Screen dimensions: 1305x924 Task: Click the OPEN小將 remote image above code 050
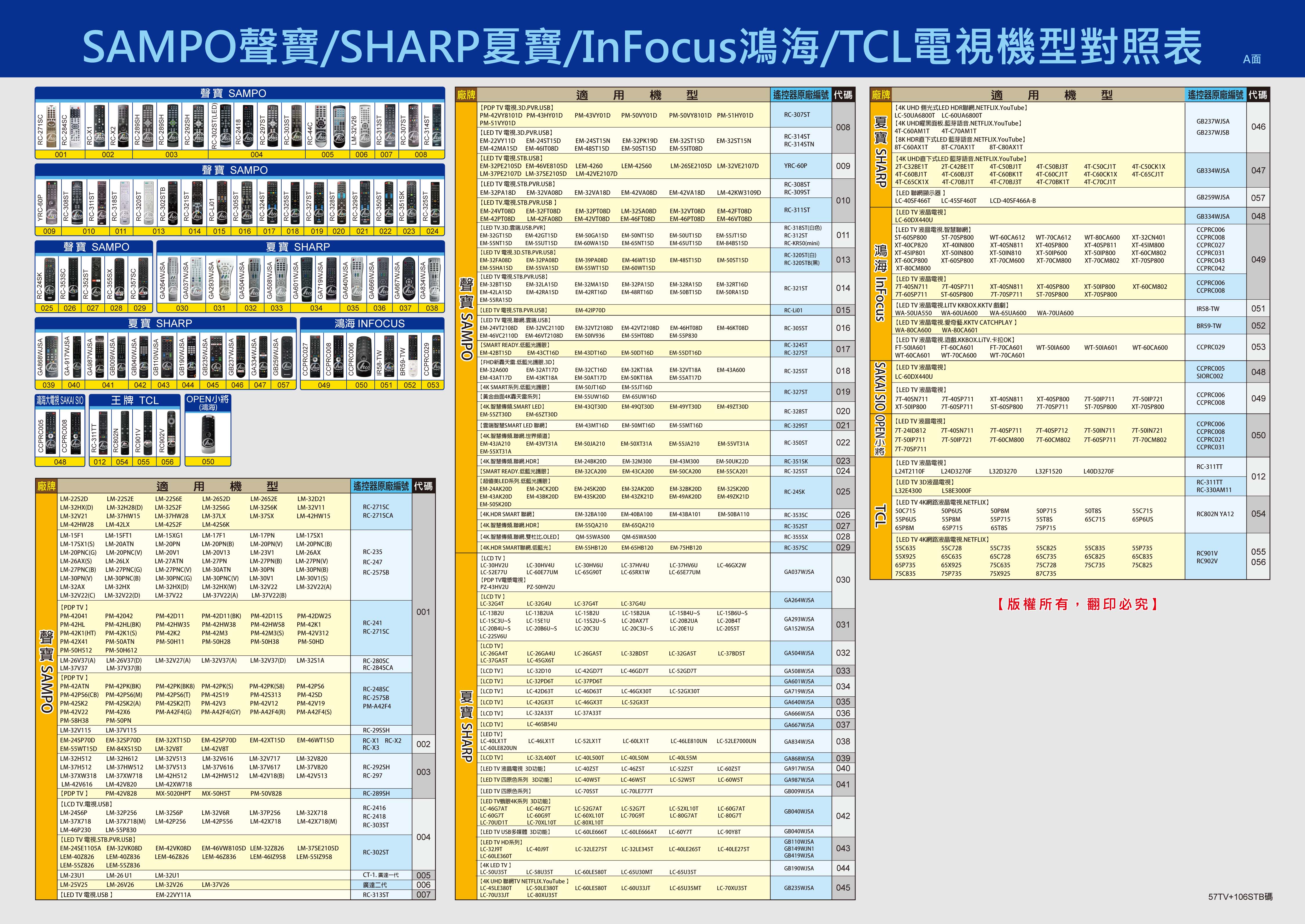[208, 435]
